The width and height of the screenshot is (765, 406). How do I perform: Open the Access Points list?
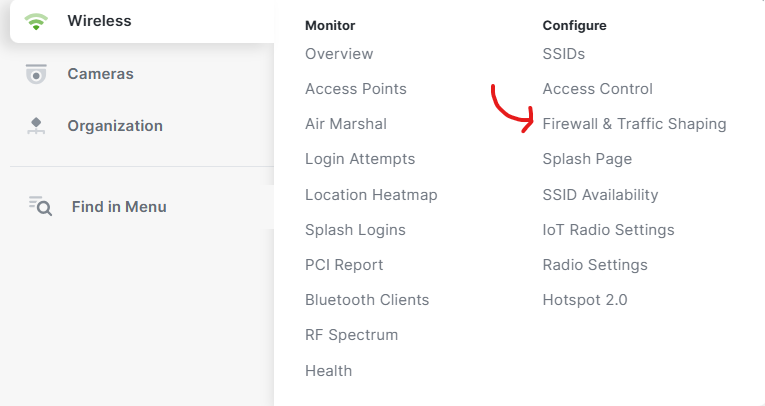(x=356, y=89)
